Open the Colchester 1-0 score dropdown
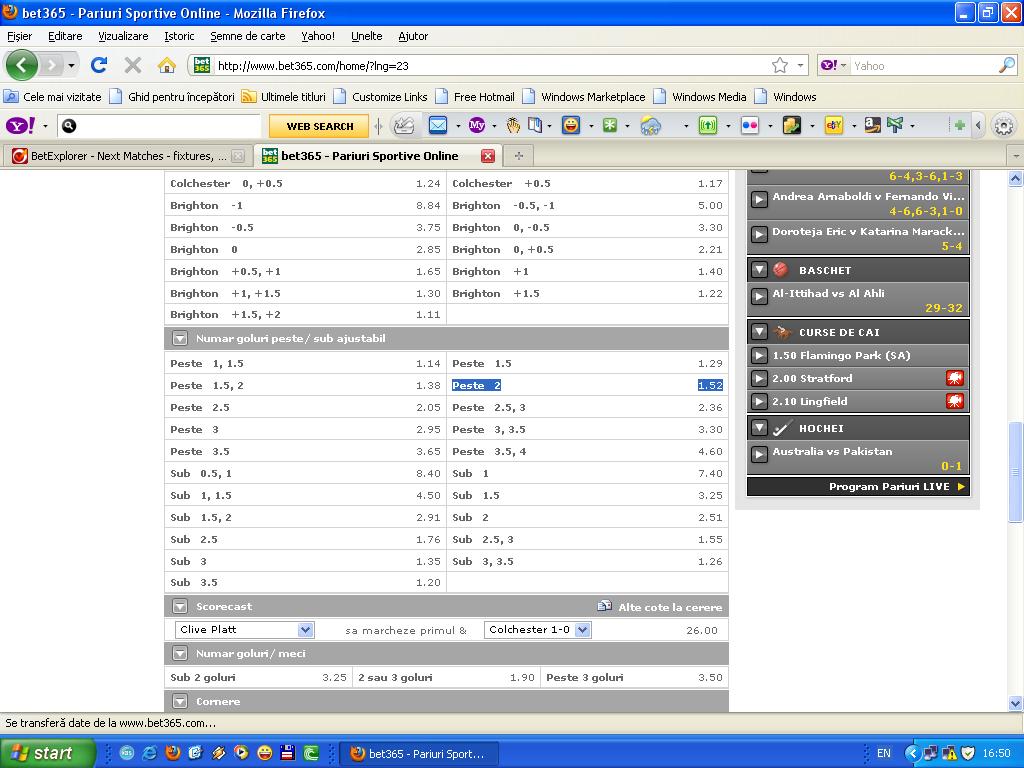Screen dimensions: 1024x768 pyautogui.click(x=537, y=630)
